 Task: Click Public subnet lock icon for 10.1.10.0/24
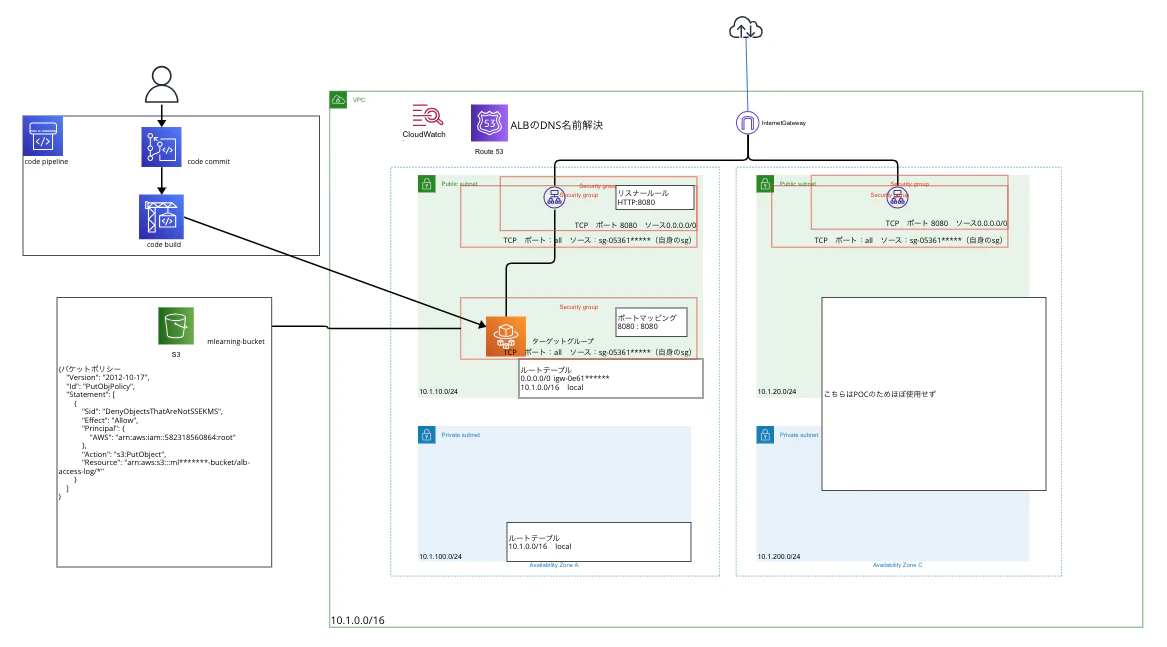[x=426, y=184]
